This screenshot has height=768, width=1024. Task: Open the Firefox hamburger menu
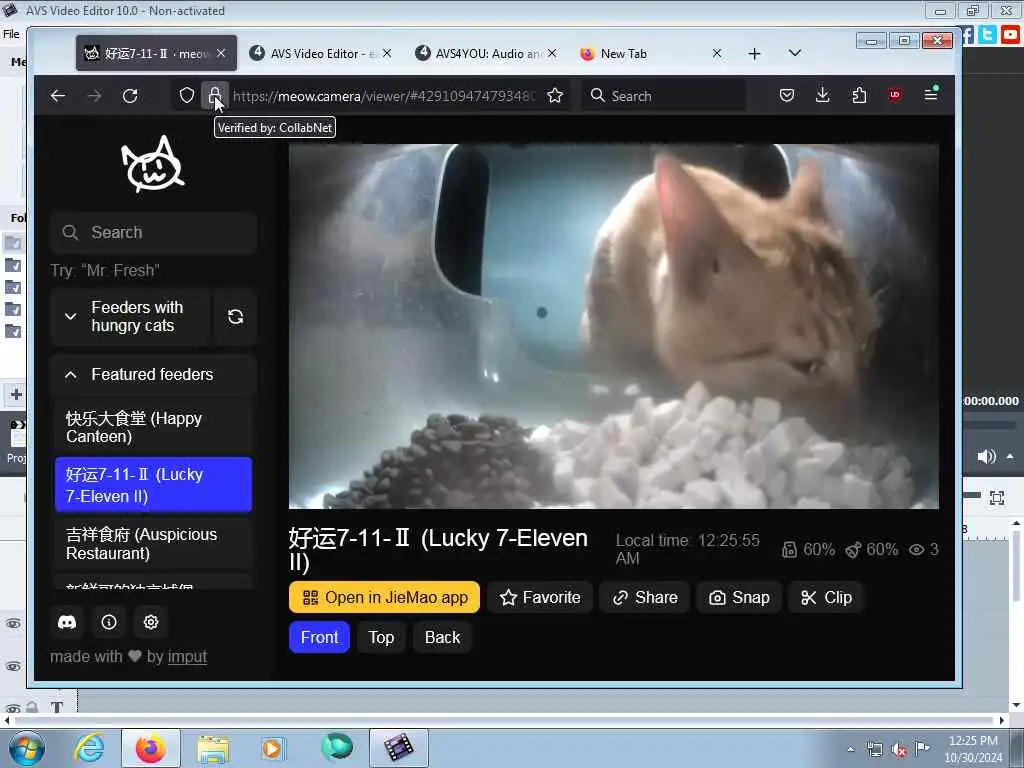tap(931, 95)
